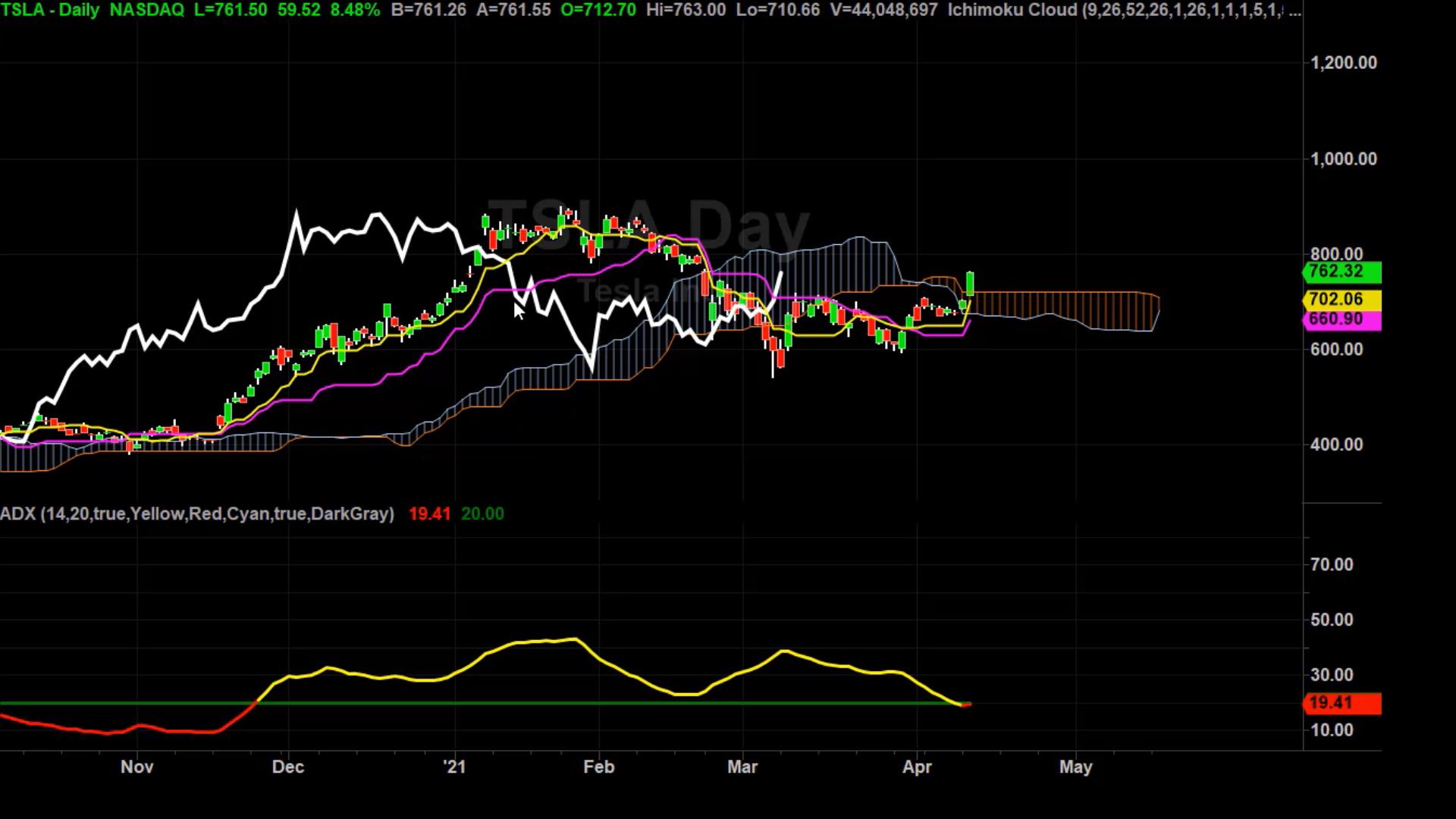Click the May date label on time axis
Viewport: 1456px width, 819px height.
pyautogui.click(x=1075, y=767)
